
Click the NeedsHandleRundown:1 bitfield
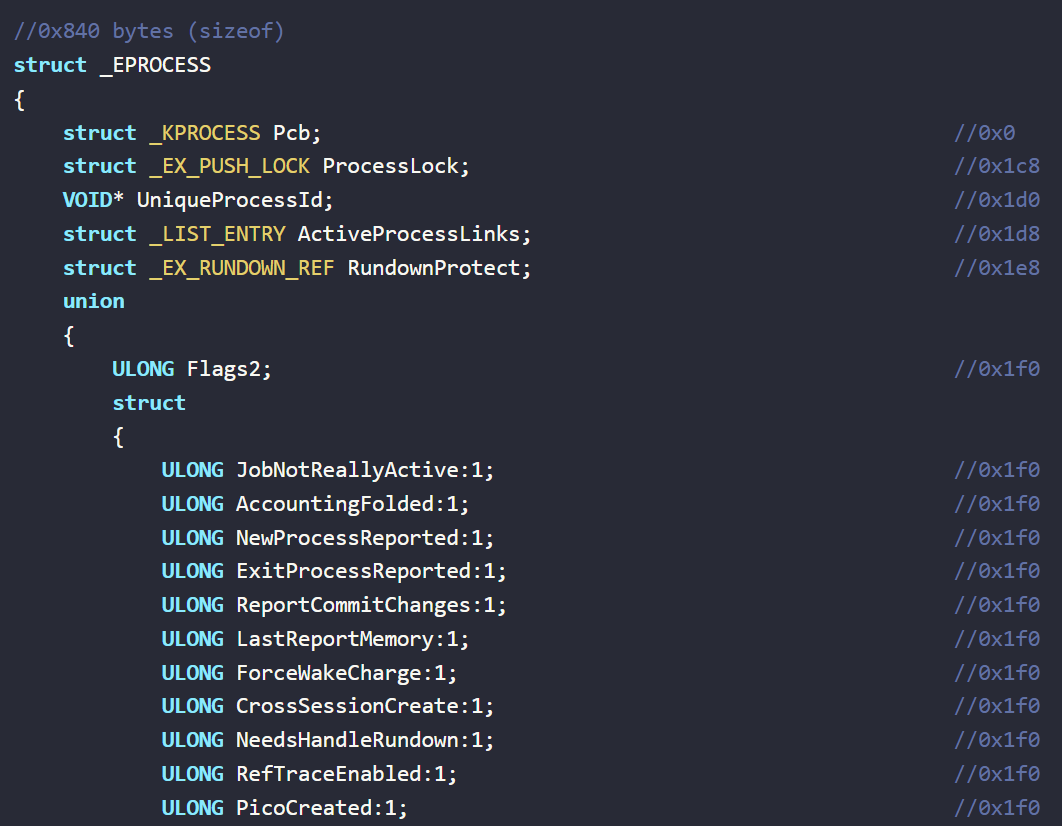tap(359, 740)
